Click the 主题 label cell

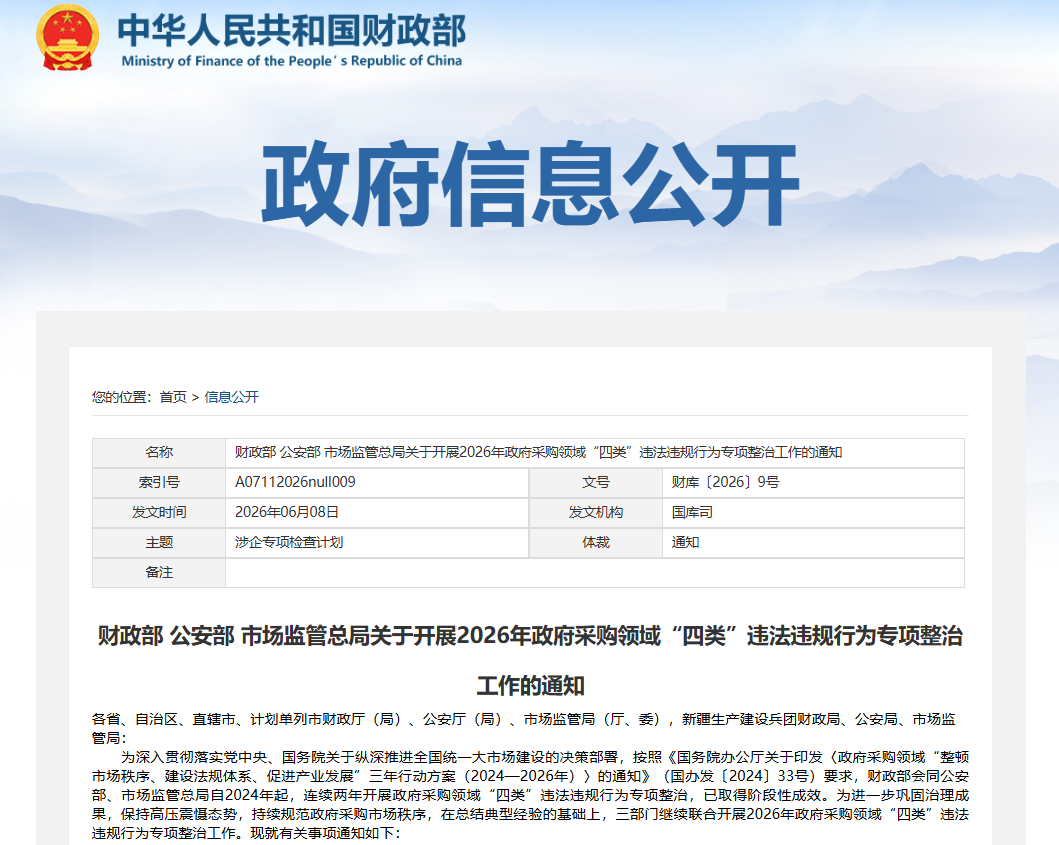159,542
